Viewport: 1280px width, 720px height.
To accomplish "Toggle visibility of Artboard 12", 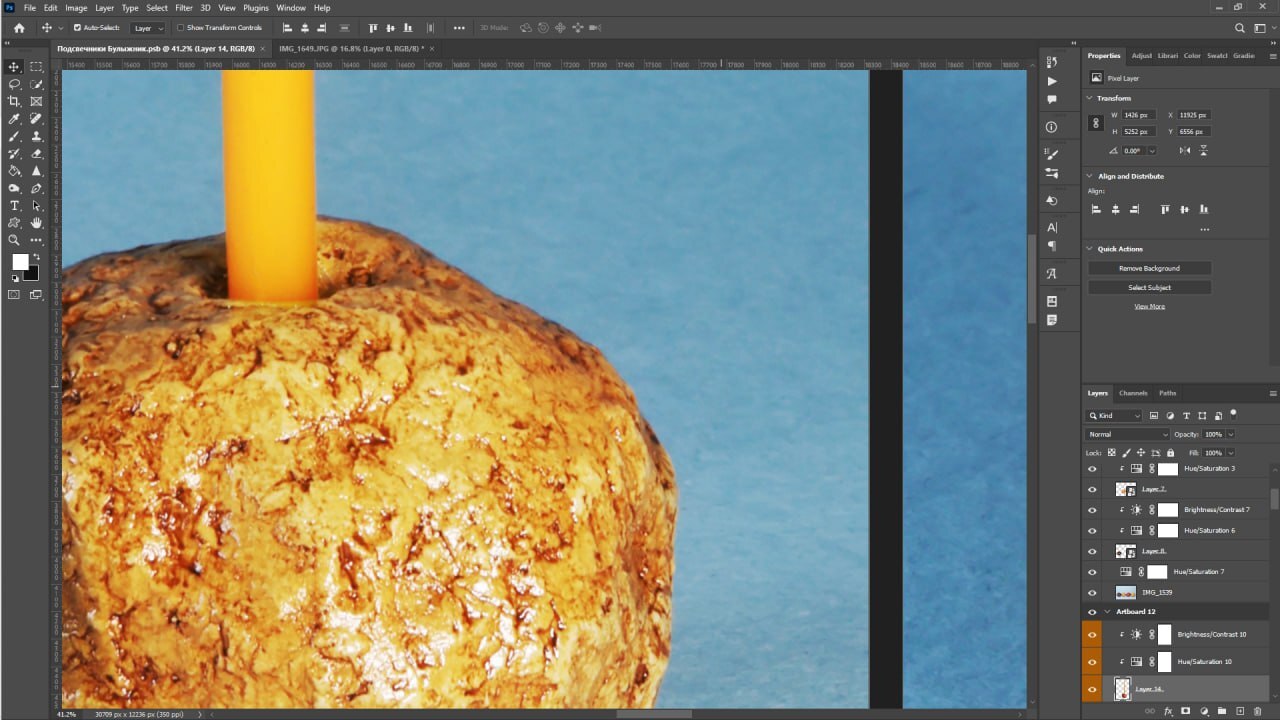I will click(1092, 611).
